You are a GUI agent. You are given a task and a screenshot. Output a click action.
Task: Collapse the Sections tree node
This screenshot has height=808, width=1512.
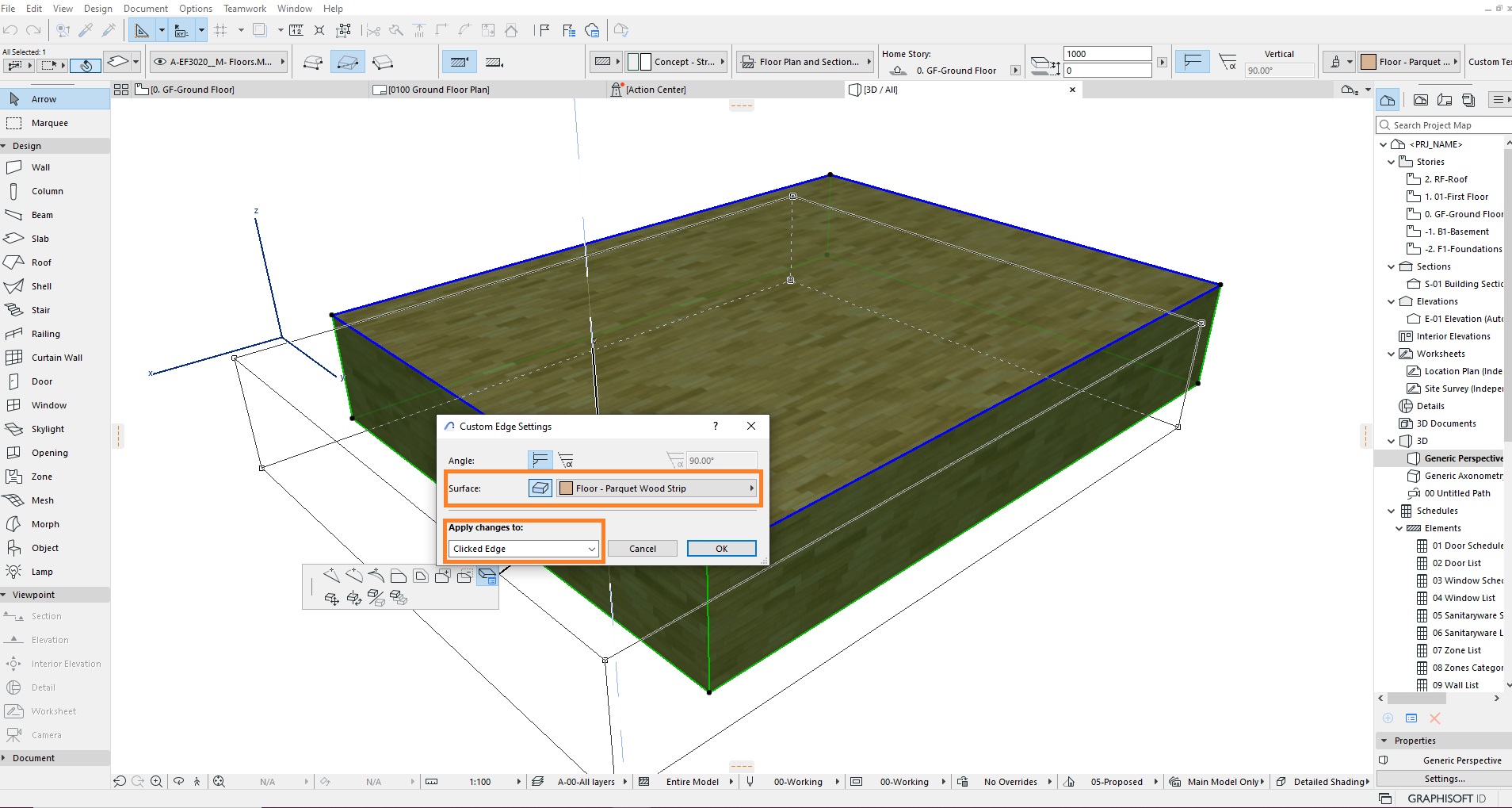point(1391,266)
